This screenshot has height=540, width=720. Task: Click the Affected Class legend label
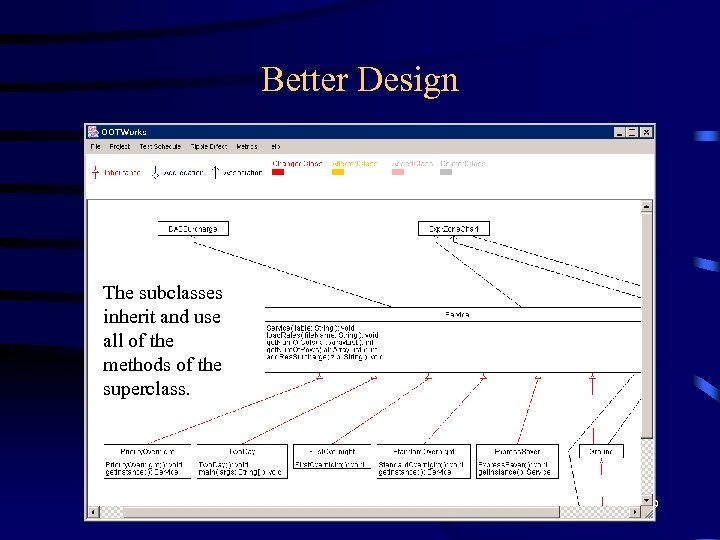pos(354,163)
